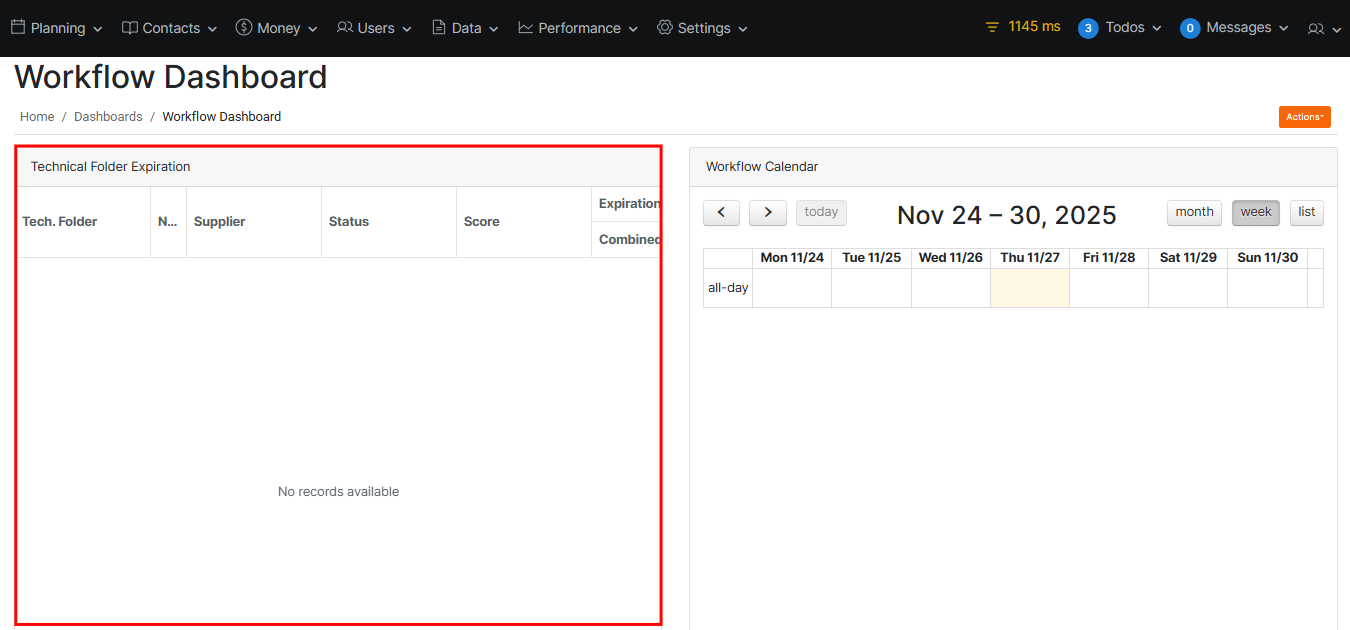Click the 1145 ms timing indicator
Image resolution: width=1350 pixels, height=630 pixels.
coord(1023,27)
